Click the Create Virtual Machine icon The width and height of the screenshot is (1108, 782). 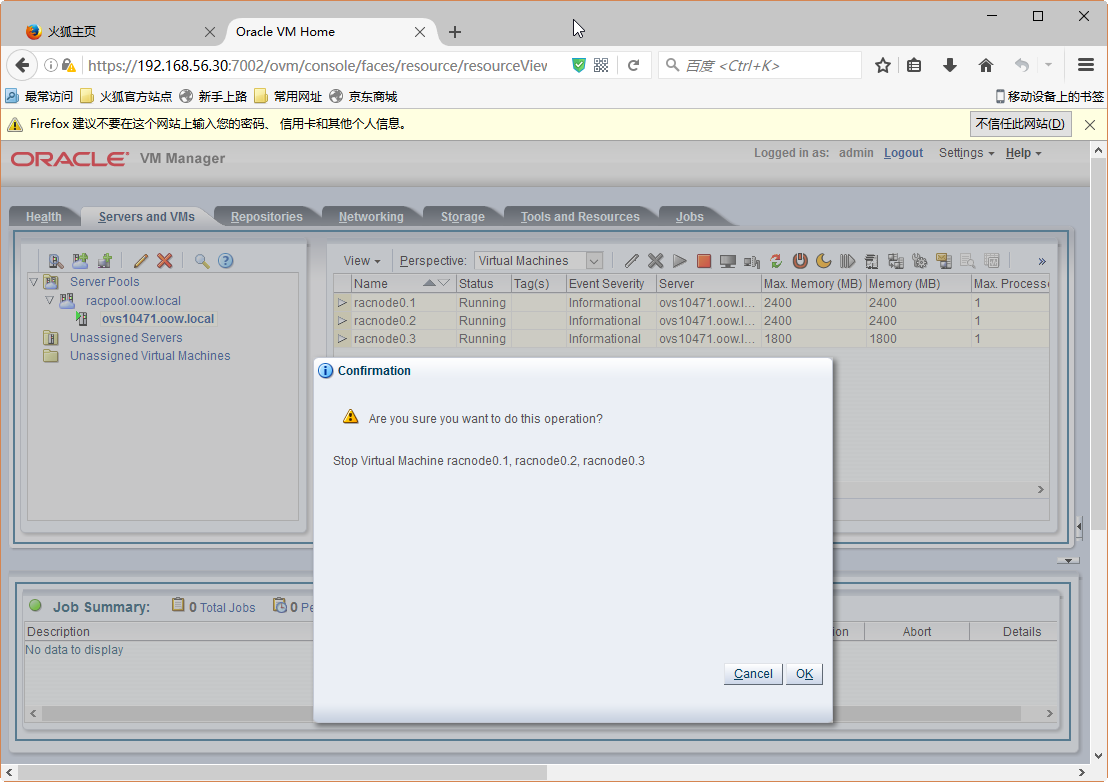(105, 261)
